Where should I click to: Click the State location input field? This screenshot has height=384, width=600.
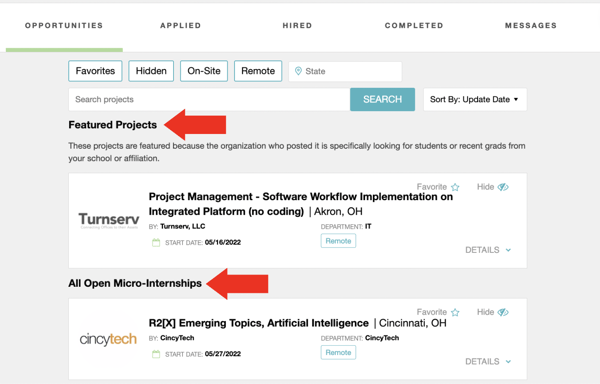[345, 71]
